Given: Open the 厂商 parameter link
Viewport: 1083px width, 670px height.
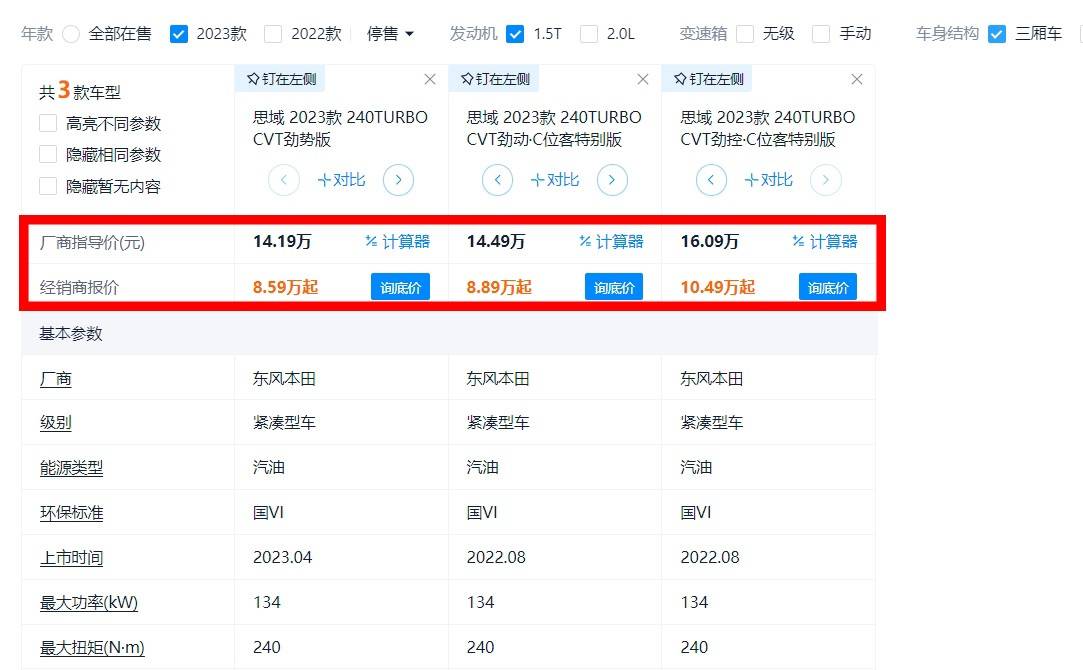Looking at the screenshot, I should point(56,379).
